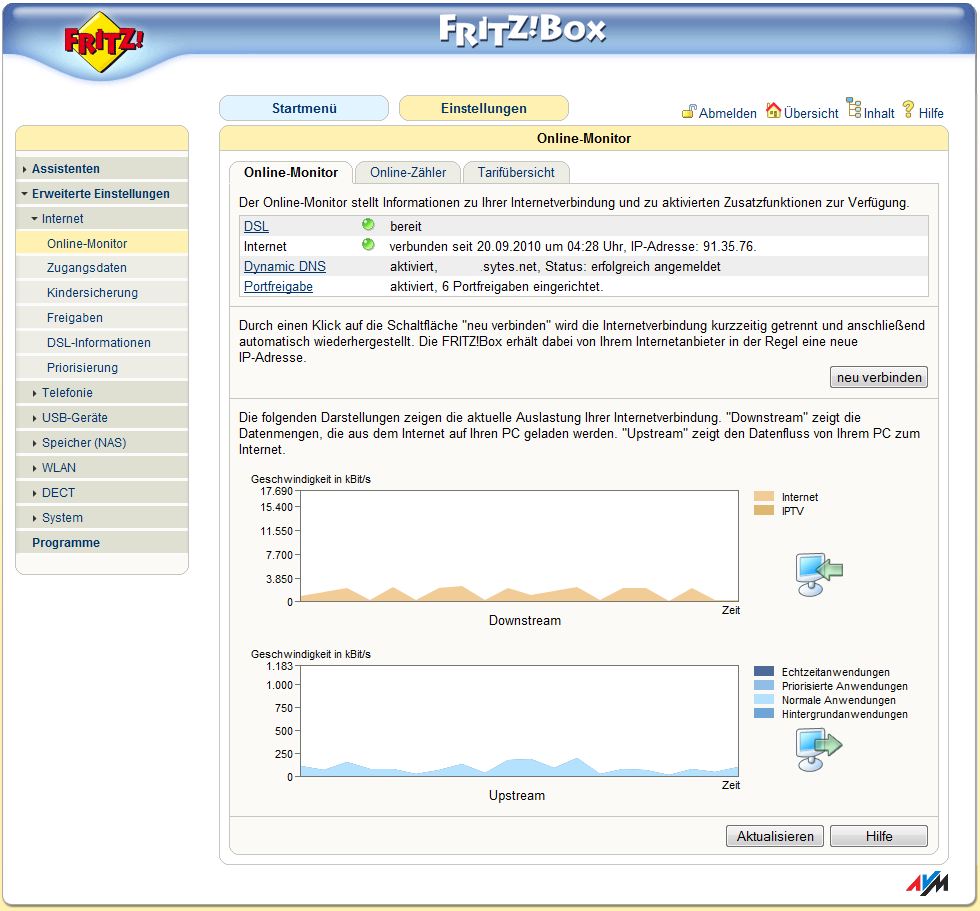Click the DSL status 'bereit' text
The image size is (980, 911).
tap(406, 226)
